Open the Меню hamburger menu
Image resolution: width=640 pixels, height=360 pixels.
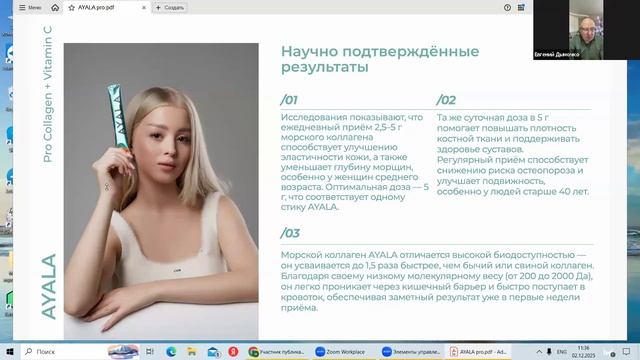(x=30, y=7)
